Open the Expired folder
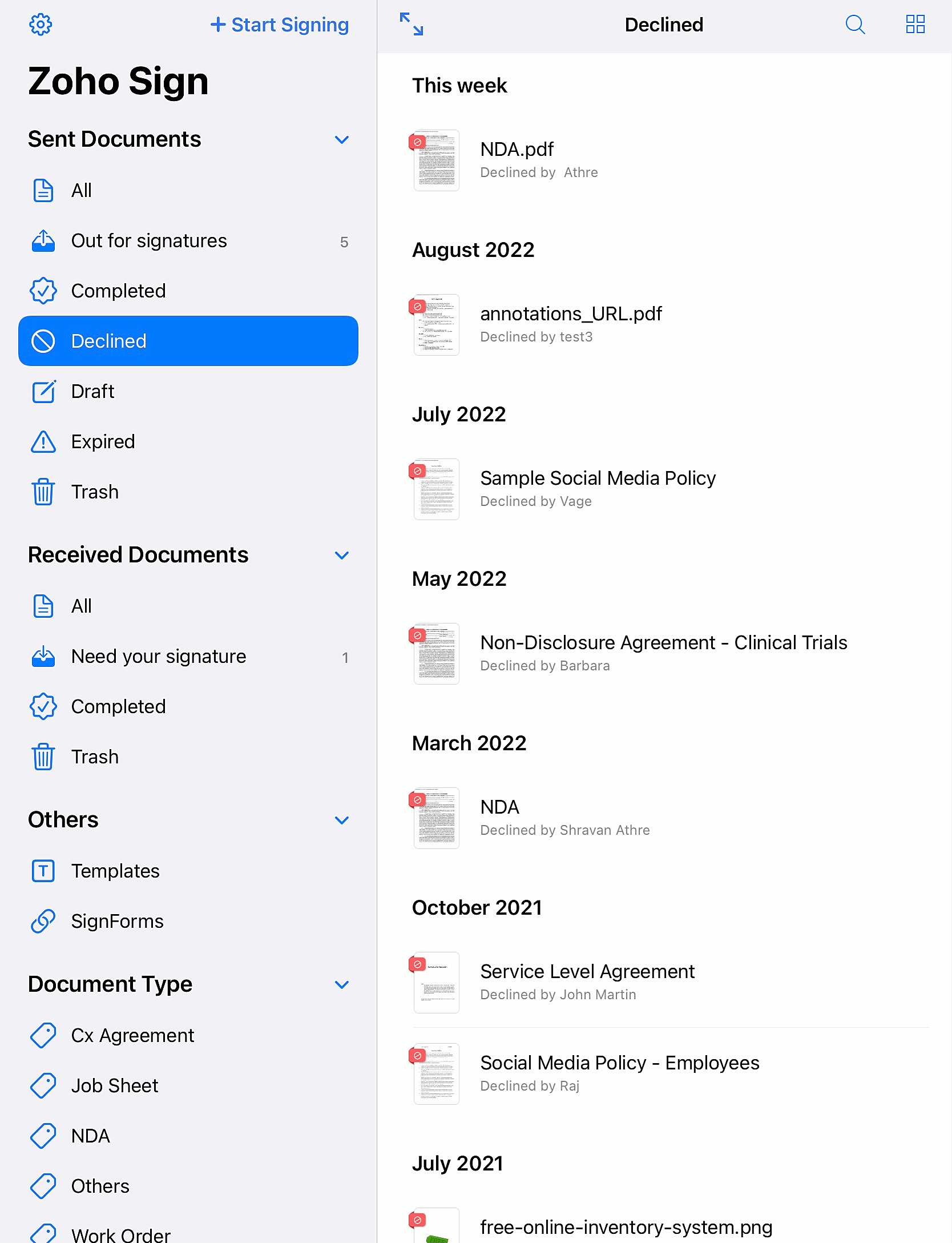 [x=188, y=441]
